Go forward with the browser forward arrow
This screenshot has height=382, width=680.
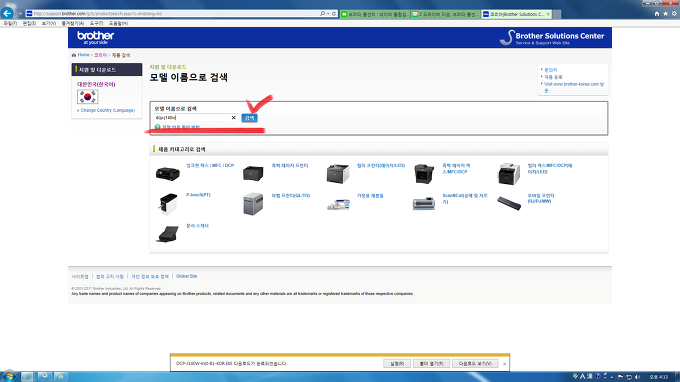19,14
